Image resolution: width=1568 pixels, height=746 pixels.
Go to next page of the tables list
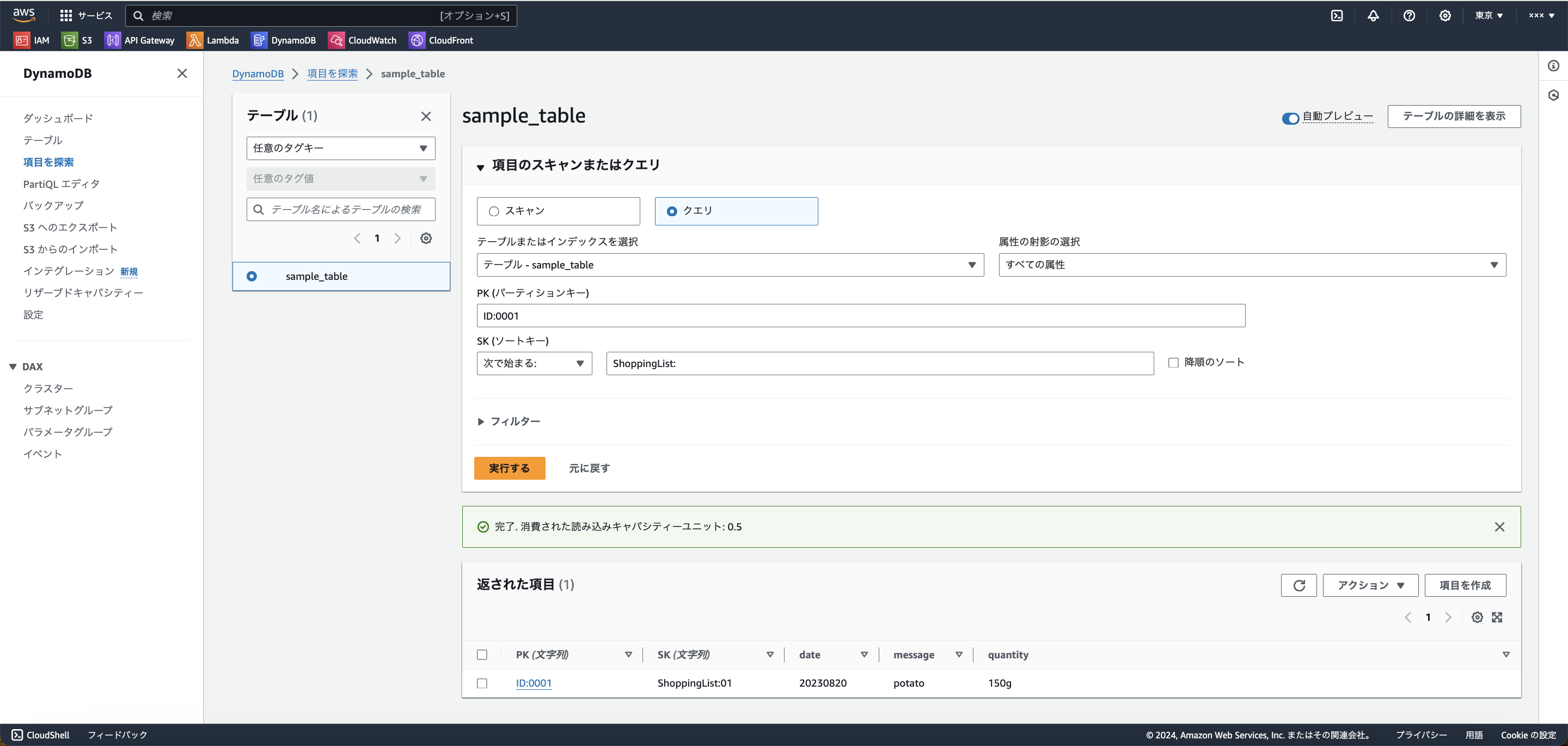point(397,238)
